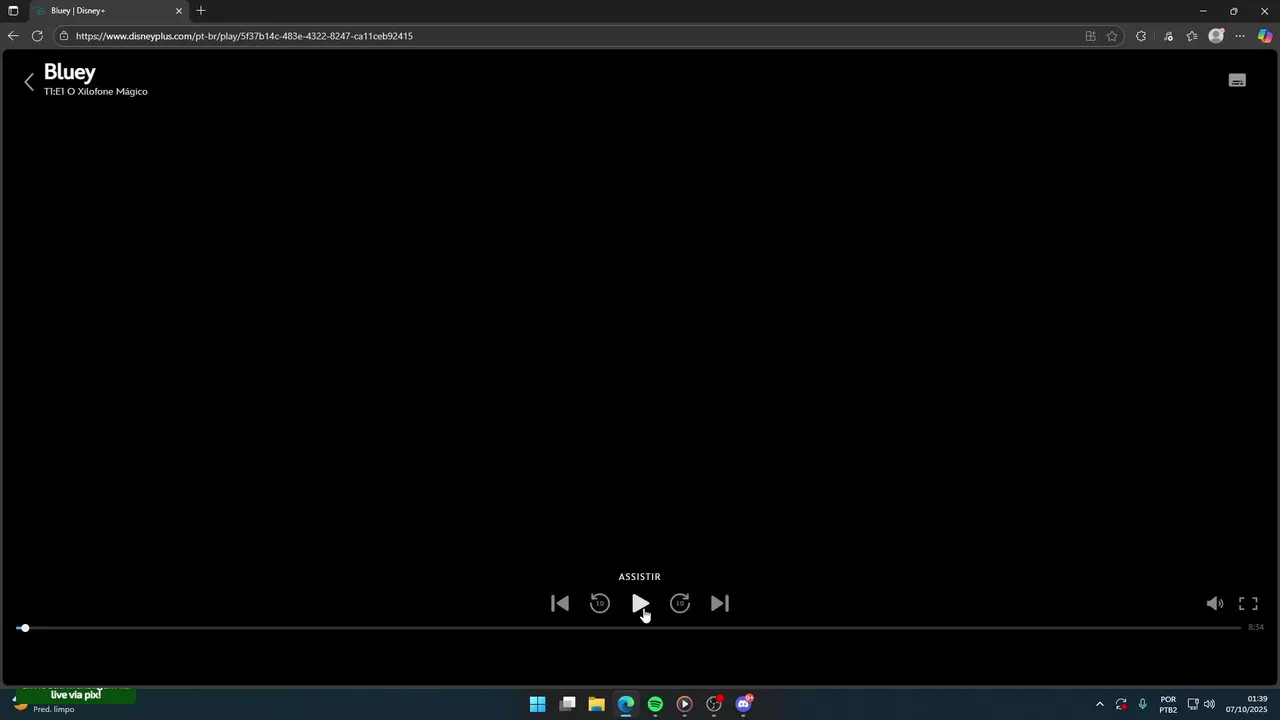This screenshot has height=720, width=1280.
Task: Open the browser extensions menu
Action: pyautogui.click(x=1141, y=36)
